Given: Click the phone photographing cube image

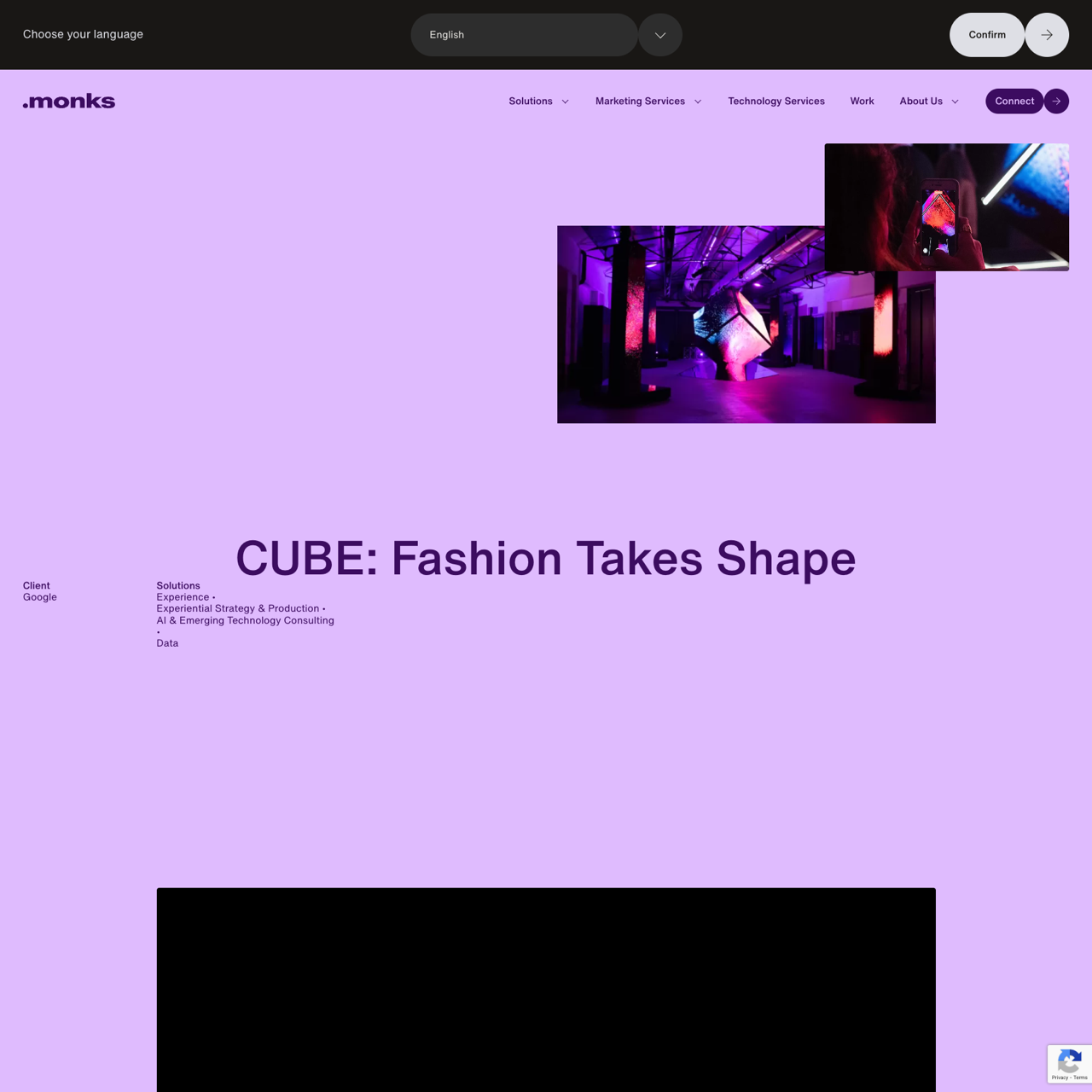Looking at the screenshot, I should tap(946, 206).
